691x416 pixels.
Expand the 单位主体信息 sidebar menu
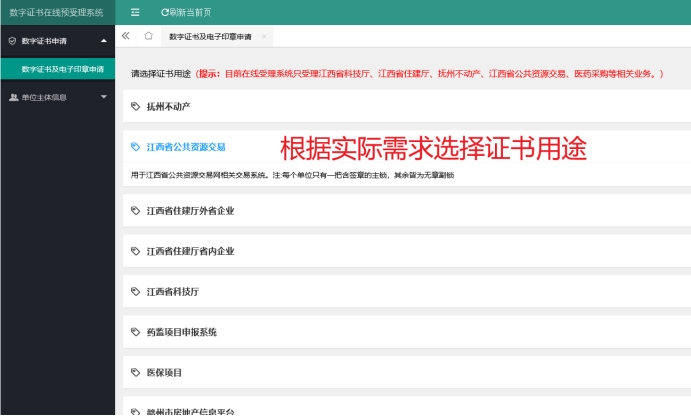click(104, 97)
